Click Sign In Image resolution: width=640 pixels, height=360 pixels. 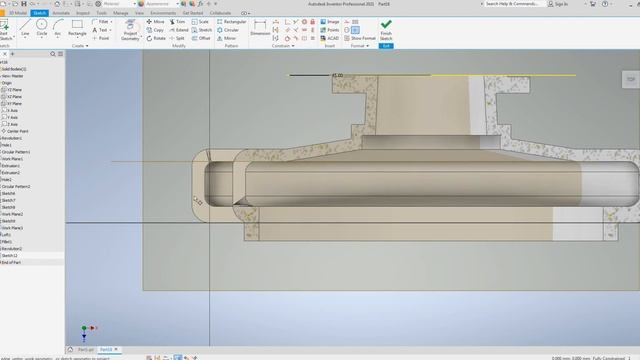point(558,4)
